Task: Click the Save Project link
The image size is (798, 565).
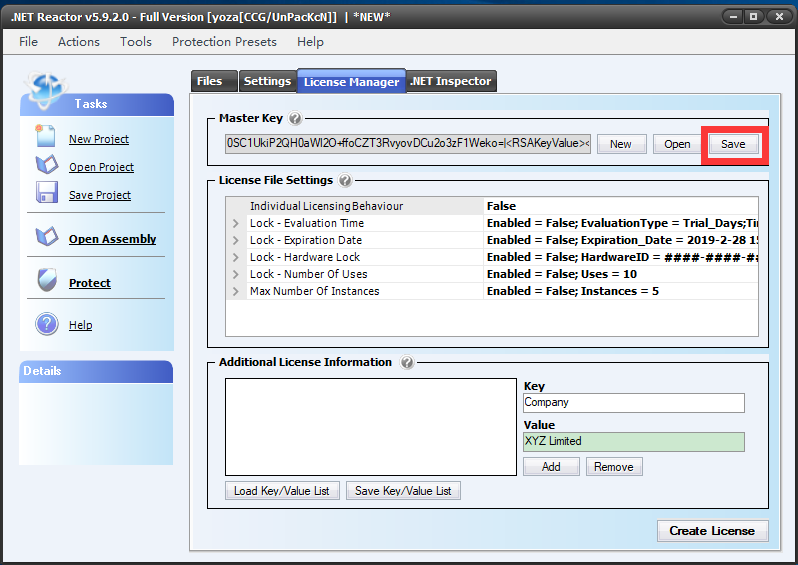Action: pos(100,195)
